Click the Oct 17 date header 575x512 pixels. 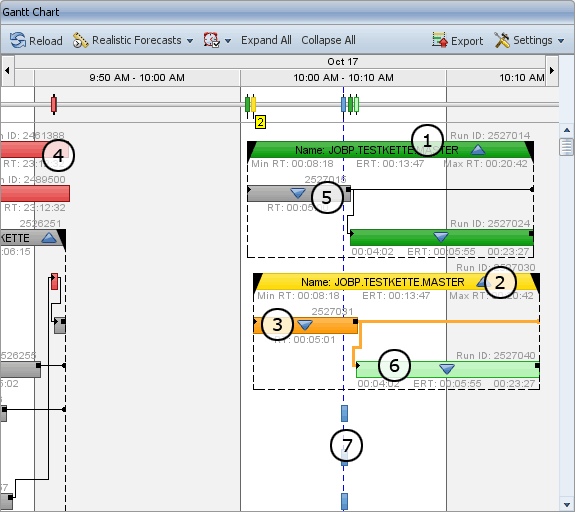(x=343, y=62)
